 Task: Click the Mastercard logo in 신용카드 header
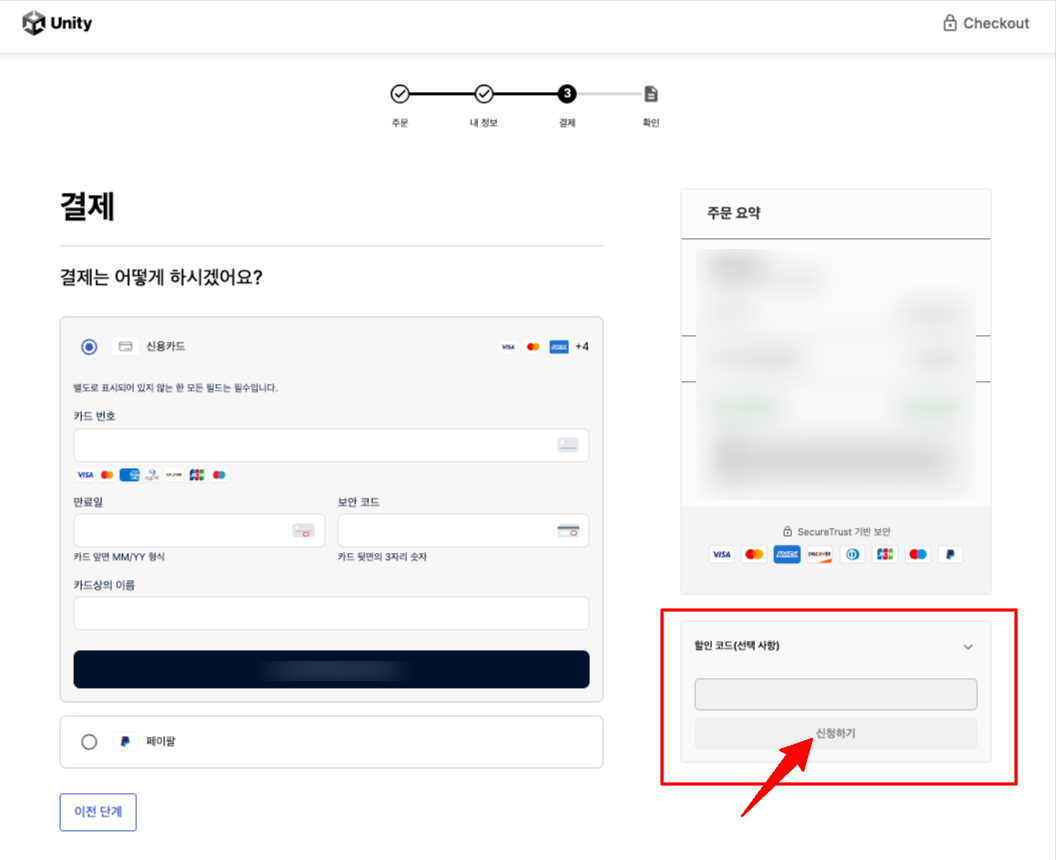(533, 347)
